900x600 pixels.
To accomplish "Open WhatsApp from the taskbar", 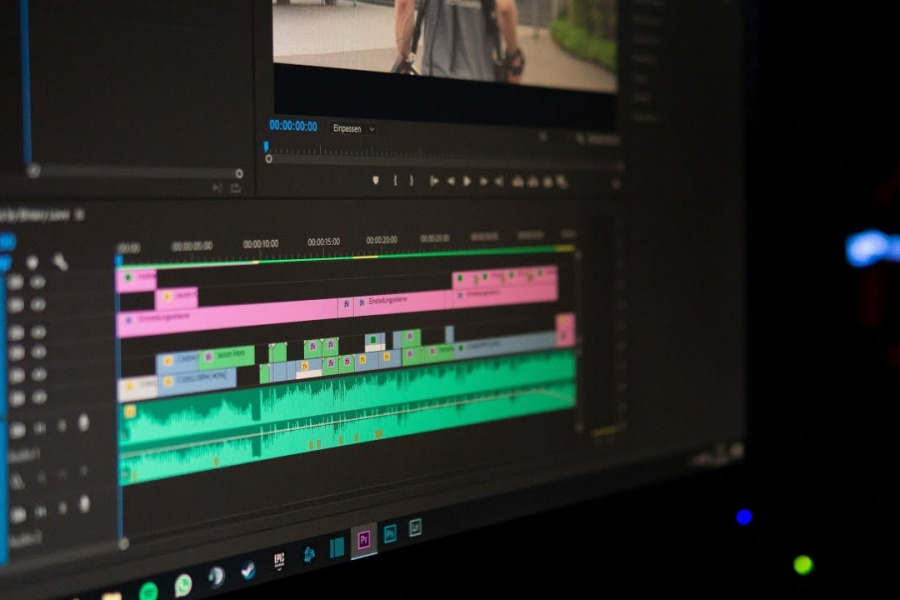I will [183, 585].
